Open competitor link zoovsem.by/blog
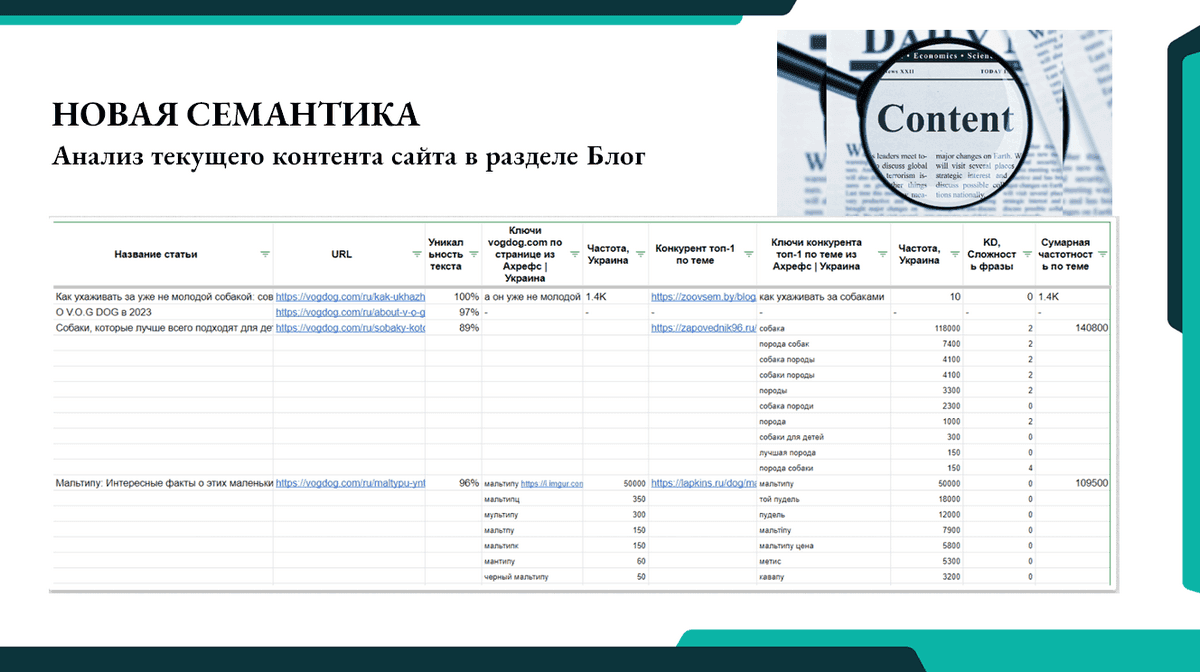This screenshot has height=672, width=1200. (703, 297)
